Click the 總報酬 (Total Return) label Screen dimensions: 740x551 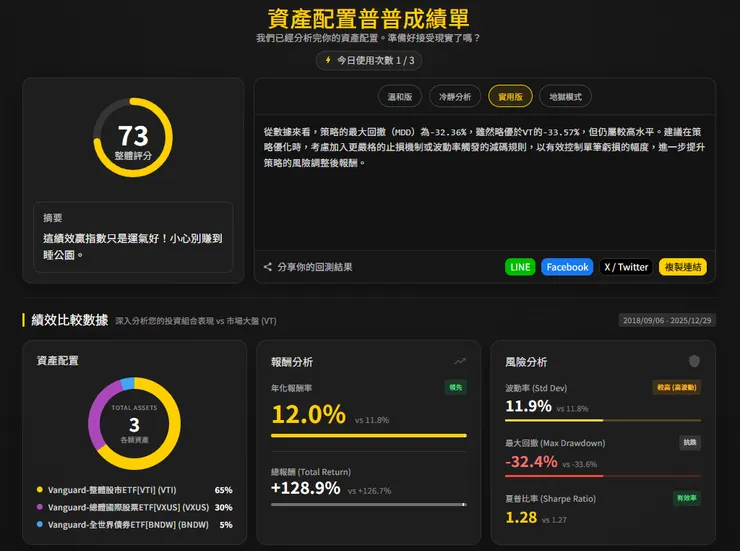pos(311,472)
